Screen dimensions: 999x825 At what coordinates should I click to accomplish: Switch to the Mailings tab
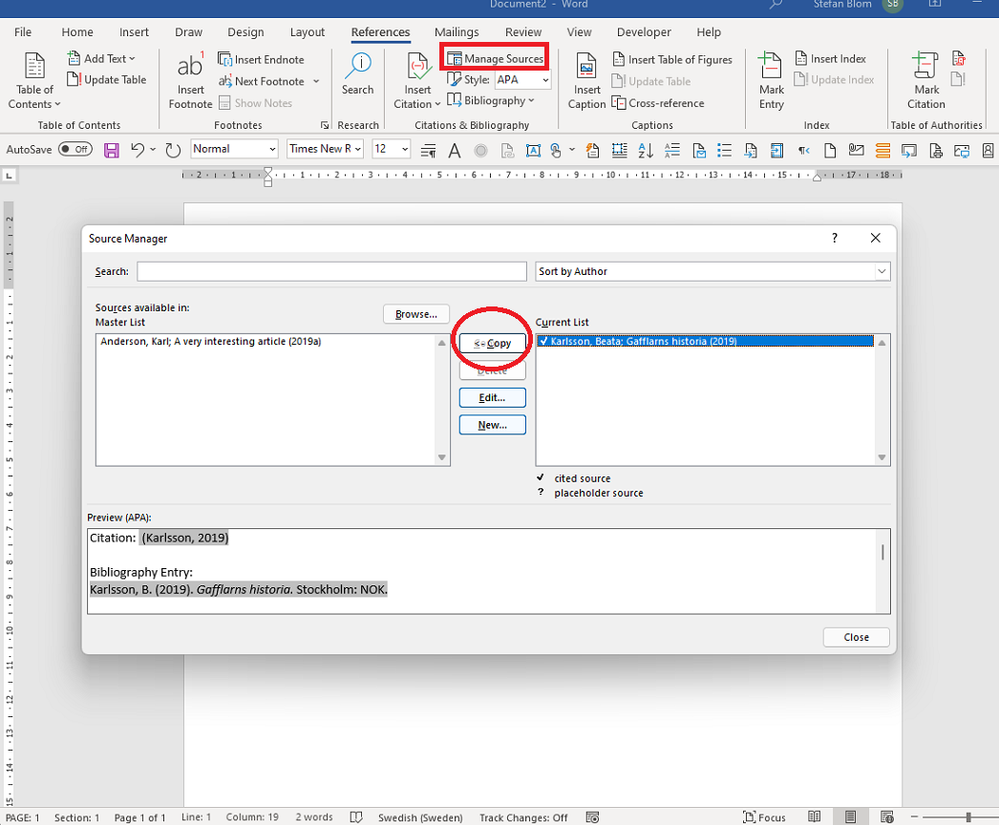pos(456,32)
